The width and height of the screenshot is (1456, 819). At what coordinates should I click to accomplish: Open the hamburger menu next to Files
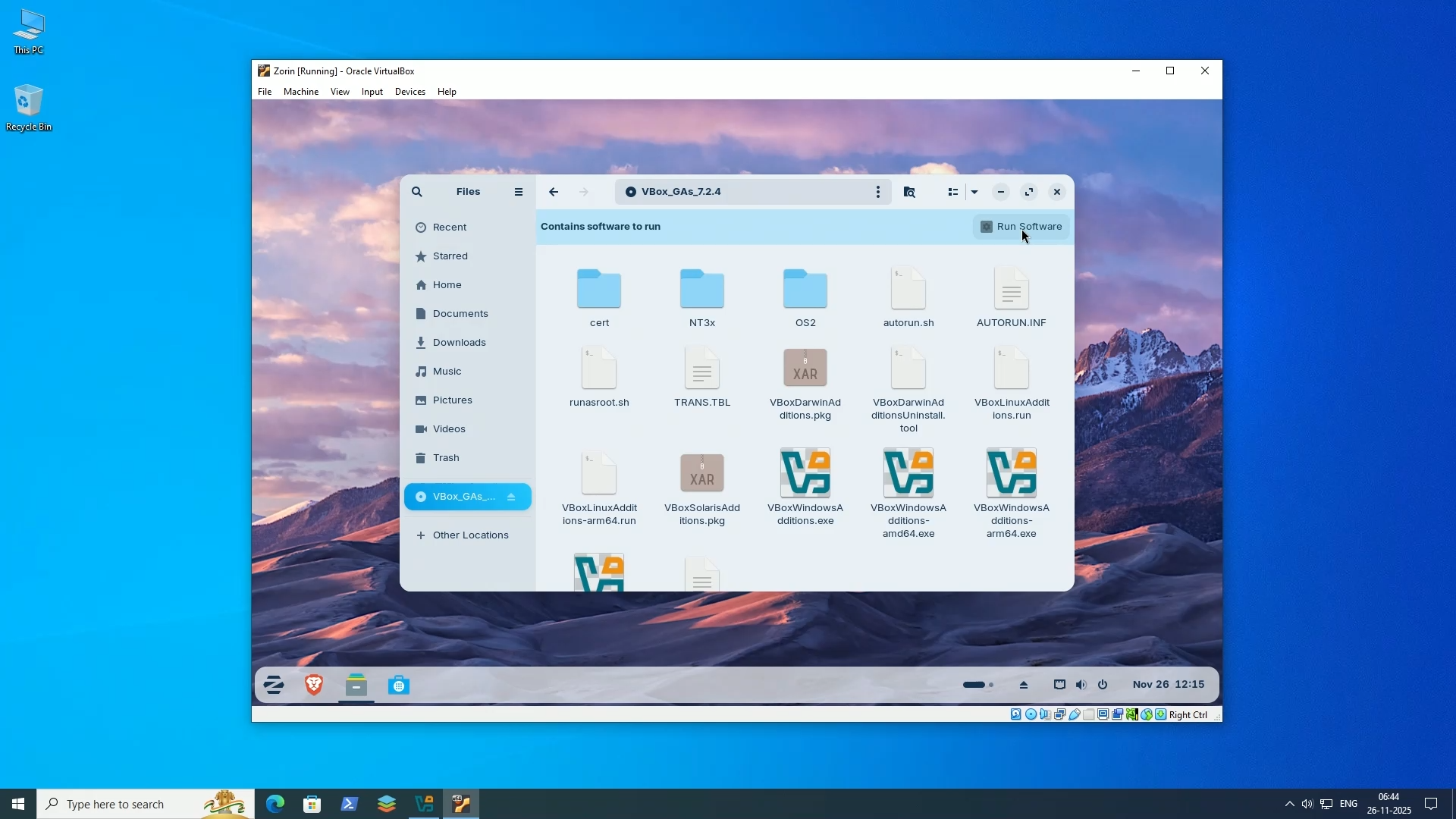pyautogui.click(x=519, y=191)
